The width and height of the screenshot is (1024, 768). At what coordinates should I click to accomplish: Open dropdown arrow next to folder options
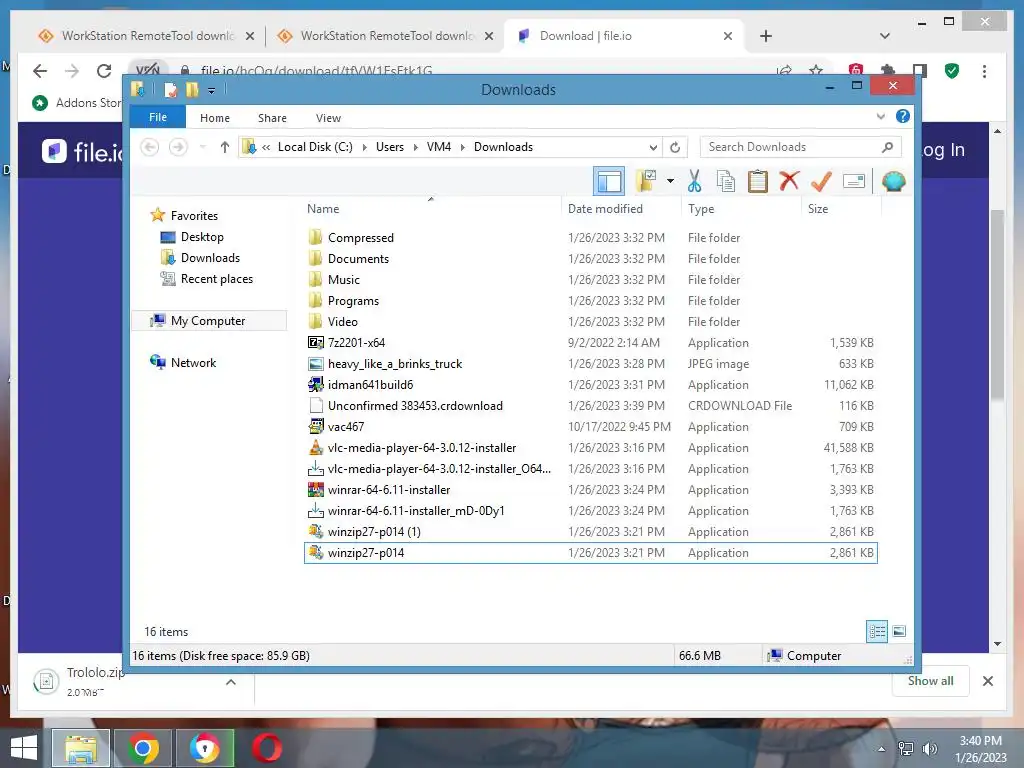[670, 181]
